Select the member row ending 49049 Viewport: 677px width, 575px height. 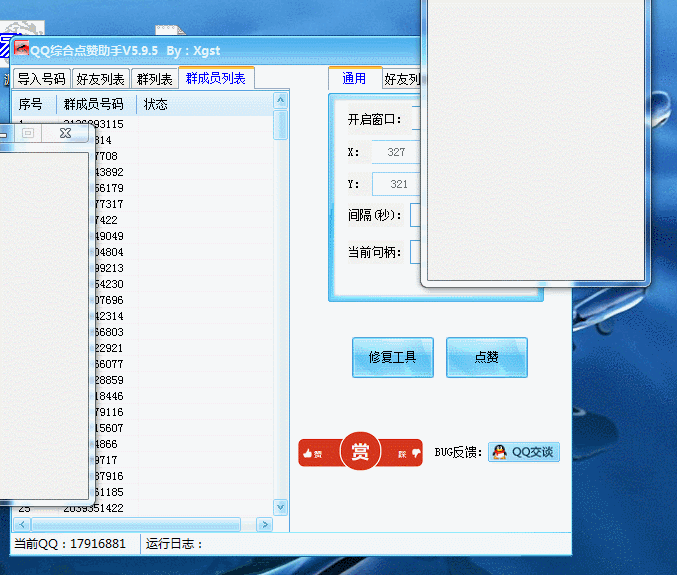click(x=183, y=236)
